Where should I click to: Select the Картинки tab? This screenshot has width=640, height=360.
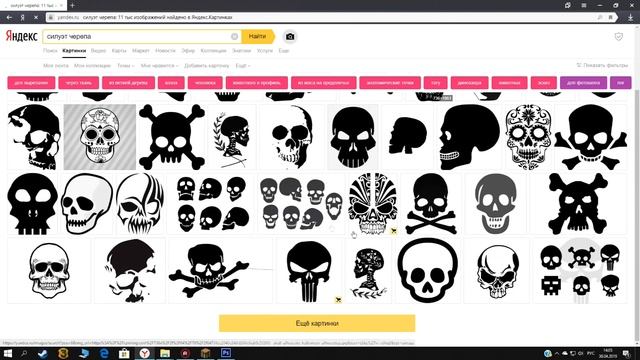[x=74, y=51]
